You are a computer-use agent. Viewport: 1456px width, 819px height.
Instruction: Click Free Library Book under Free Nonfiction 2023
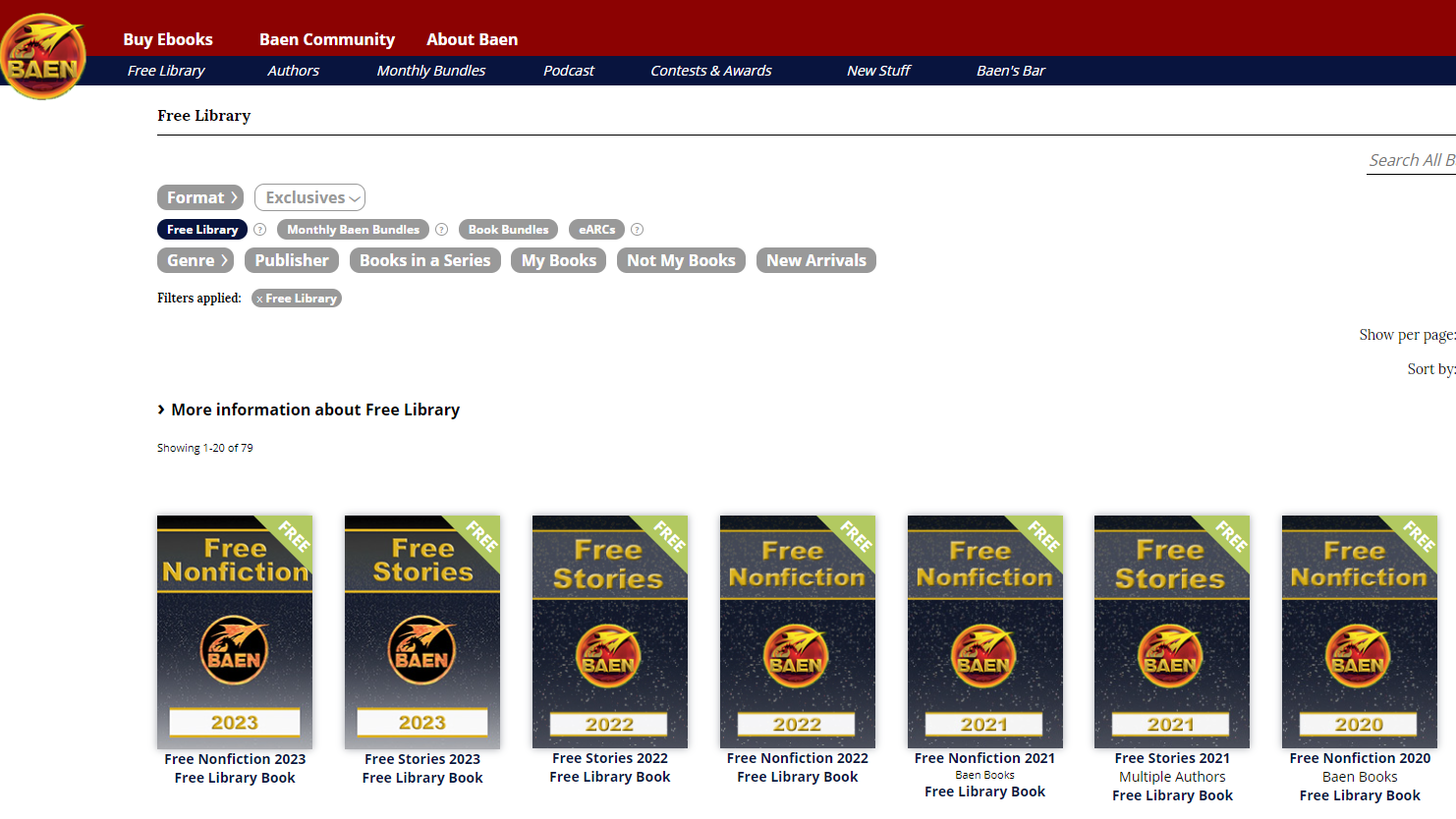(x=235, y=778)
